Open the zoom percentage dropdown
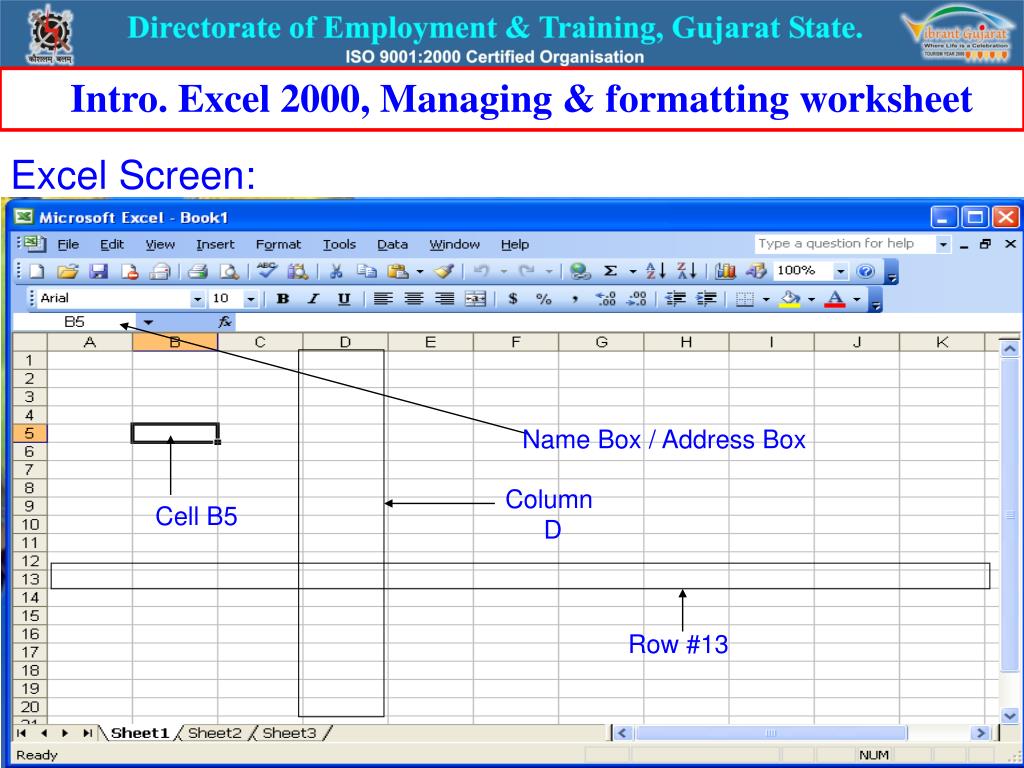Screen dimensions: 1024x768 pos(840,269)
